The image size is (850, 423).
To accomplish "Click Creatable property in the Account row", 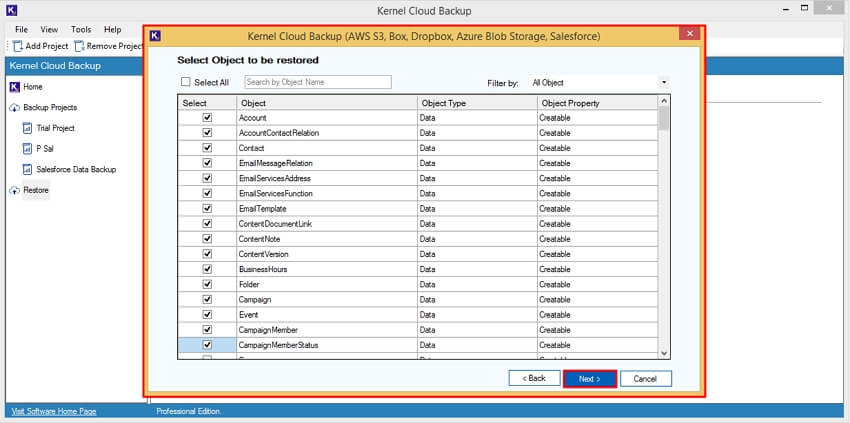I will (x=555, y=118).
